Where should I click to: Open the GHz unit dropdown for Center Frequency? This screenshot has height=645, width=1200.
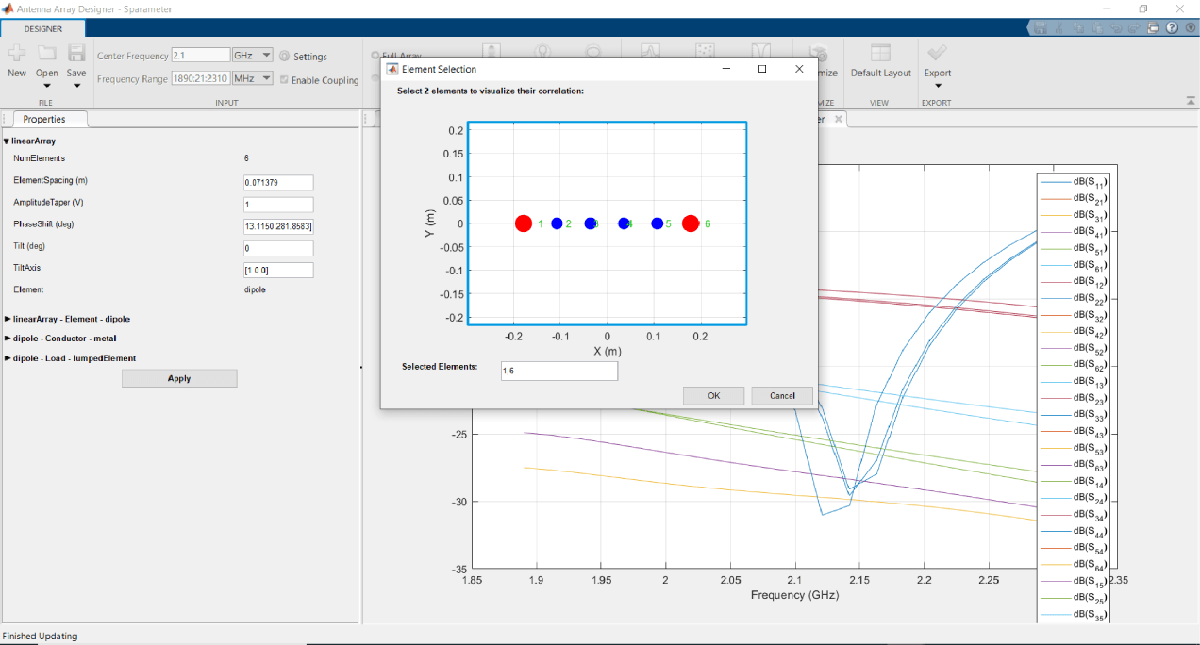[x=266, y=55]
